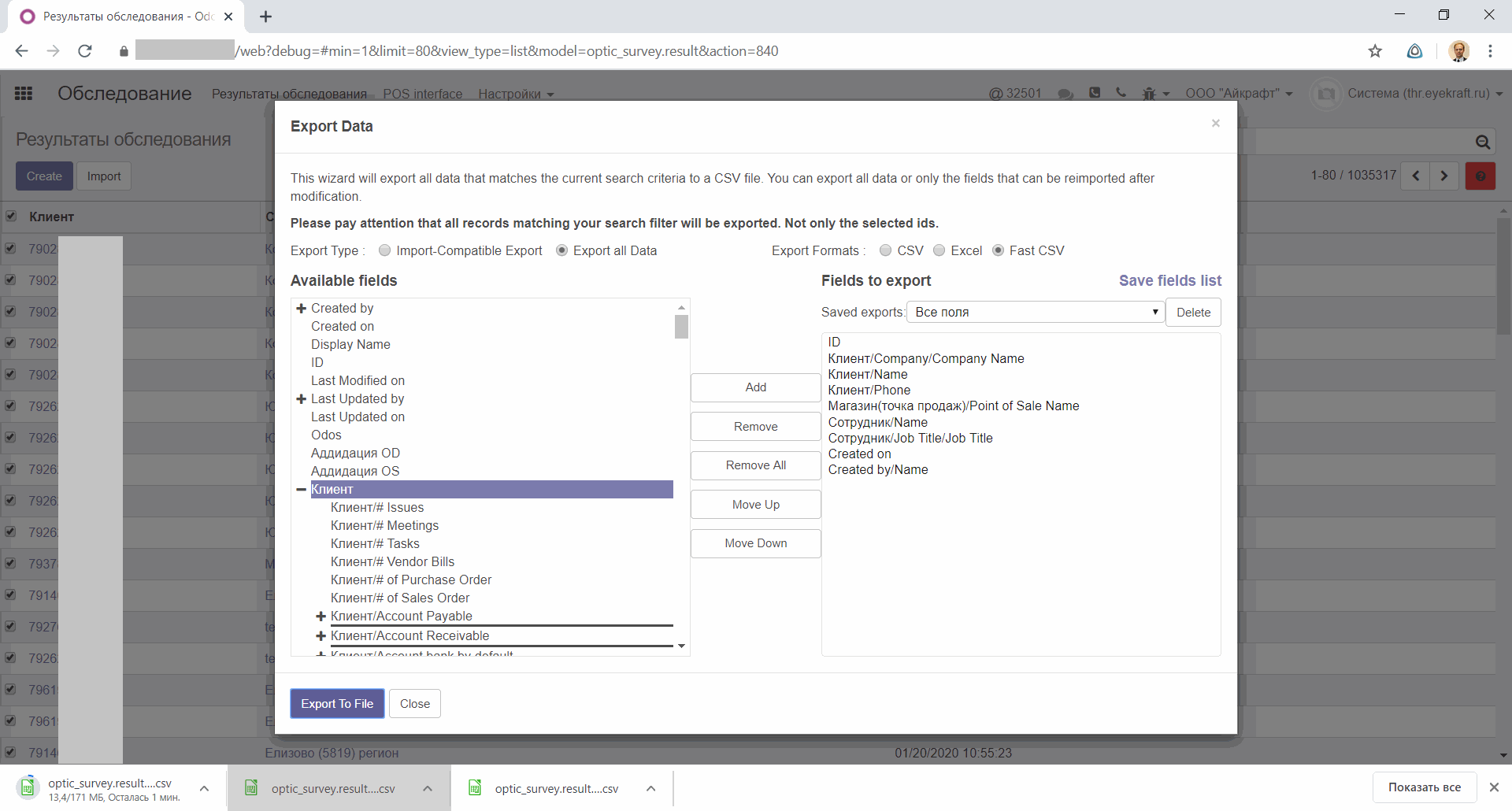Click the browser back arrow

coord(21,51)
